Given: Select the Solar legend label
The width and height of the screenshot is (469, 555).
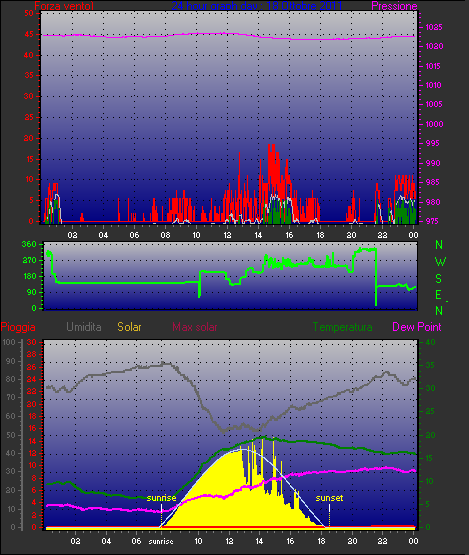Looking at the screenshot, I should 129,327.
